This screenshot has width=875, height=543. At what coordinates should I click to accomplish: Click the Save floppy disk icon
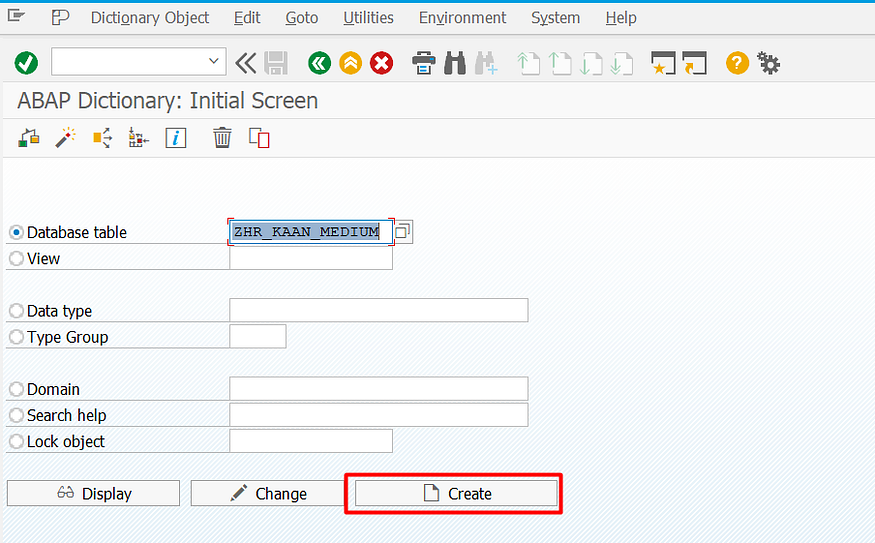point(276,63)
